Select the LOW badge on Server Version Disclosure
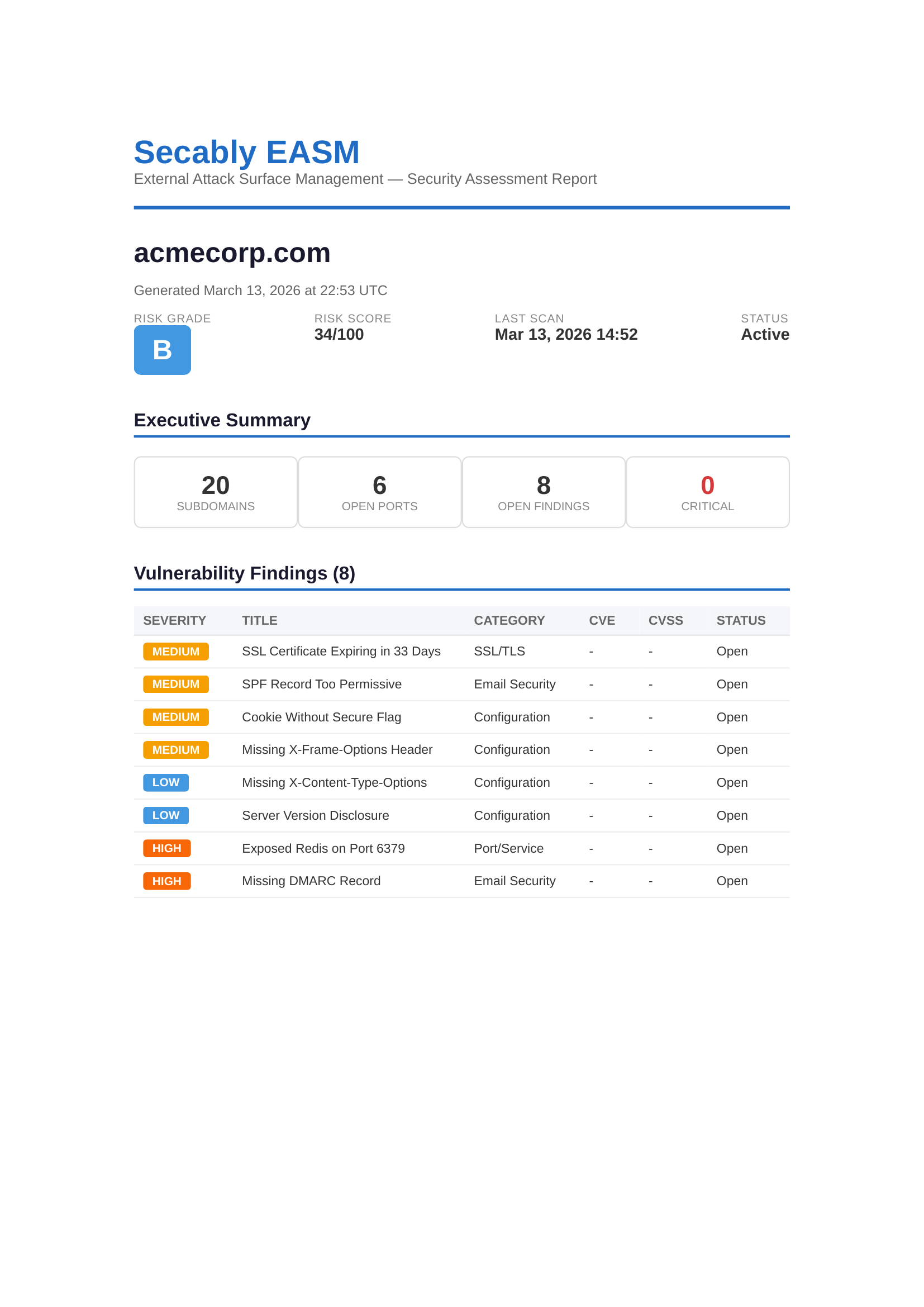This screenshot has height=1307, width=924. (165, 815)
